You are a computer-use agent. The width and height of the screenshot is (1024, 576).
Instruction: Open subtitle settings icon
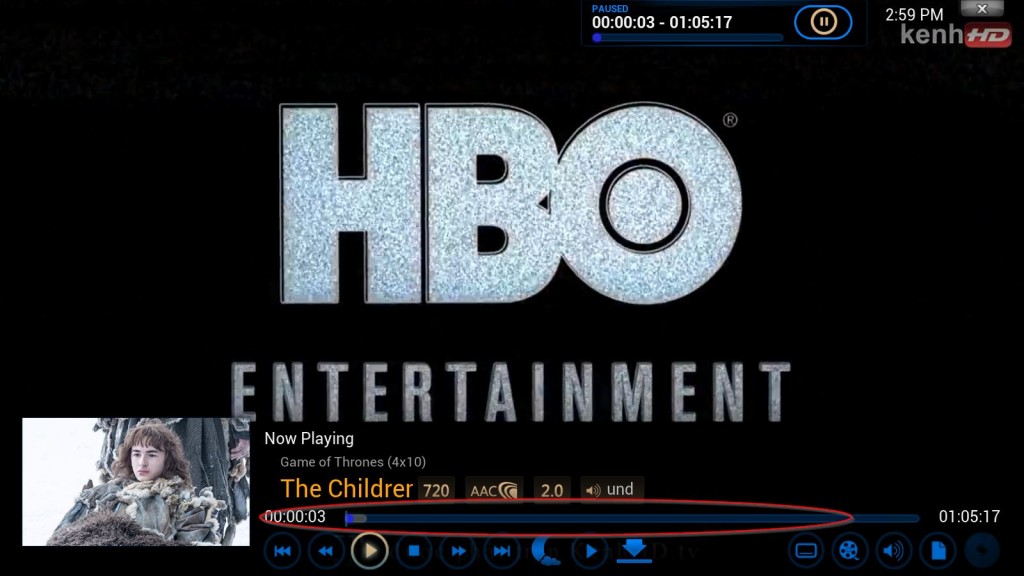point(806,551)
